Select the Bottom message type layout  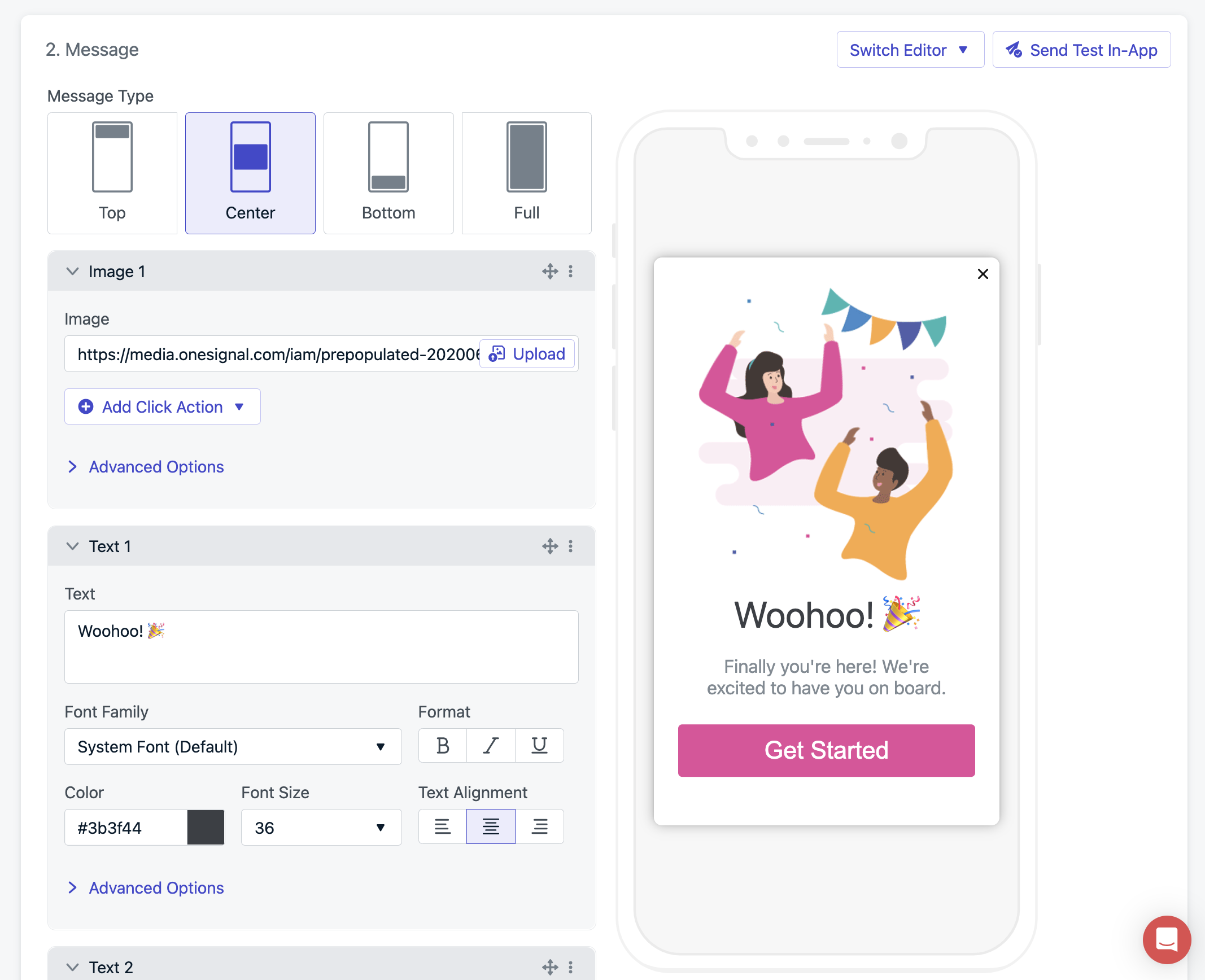388,171
